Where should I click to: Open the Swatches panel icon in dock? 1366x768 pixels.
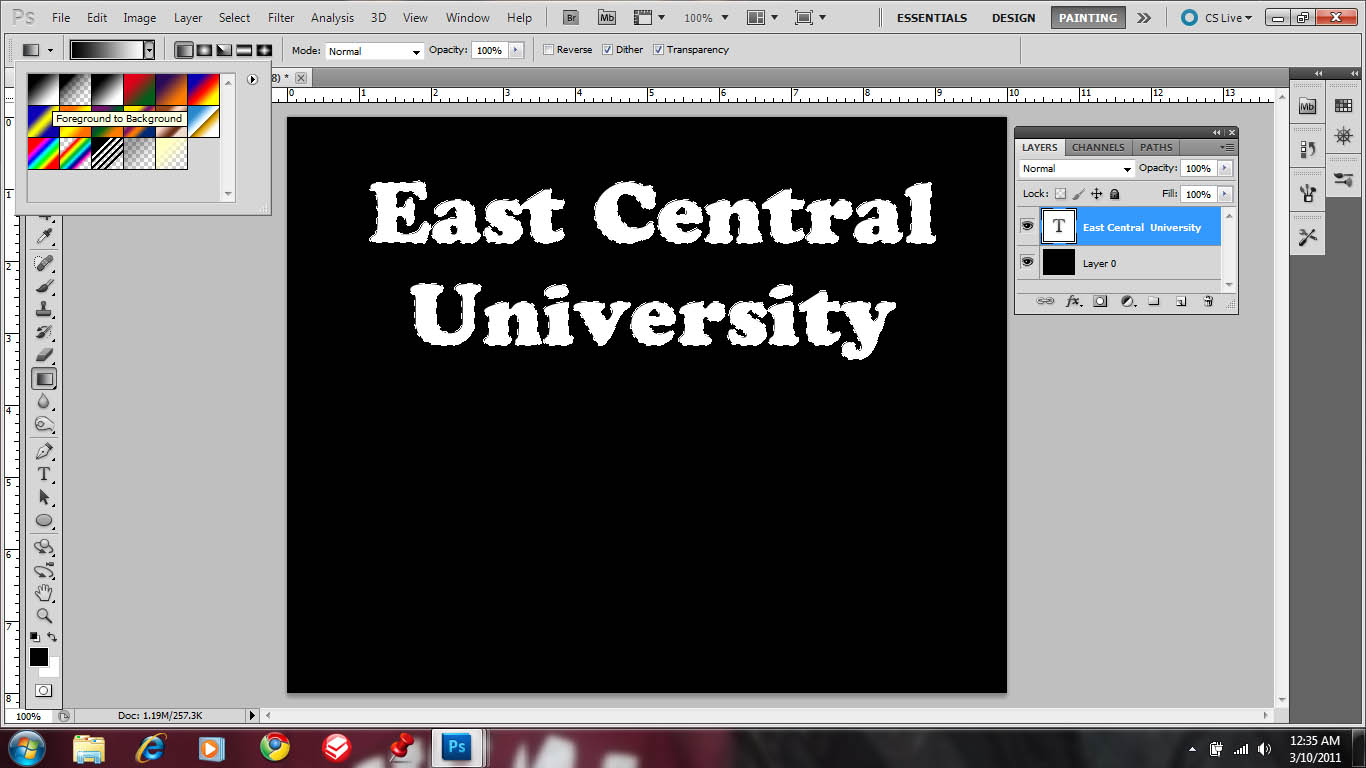point(1343,105)
